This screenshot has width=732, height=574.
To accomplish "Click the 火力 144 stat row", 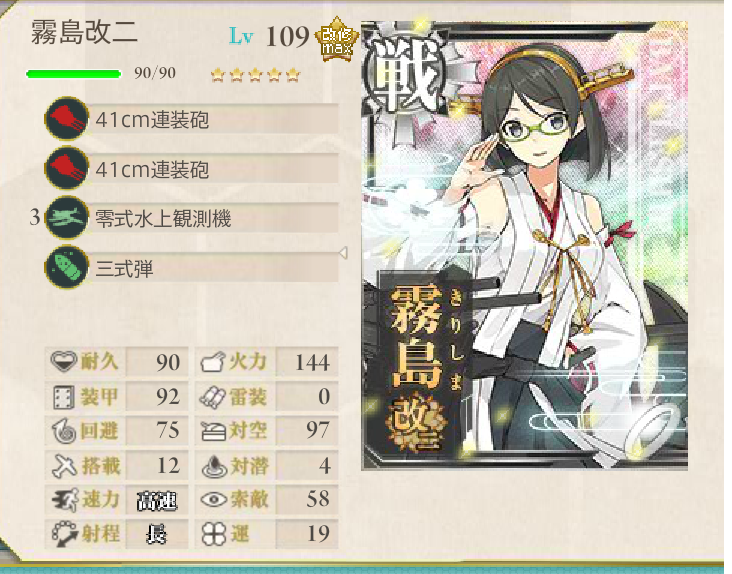I will pyautogui.click(x=266, y=362).
